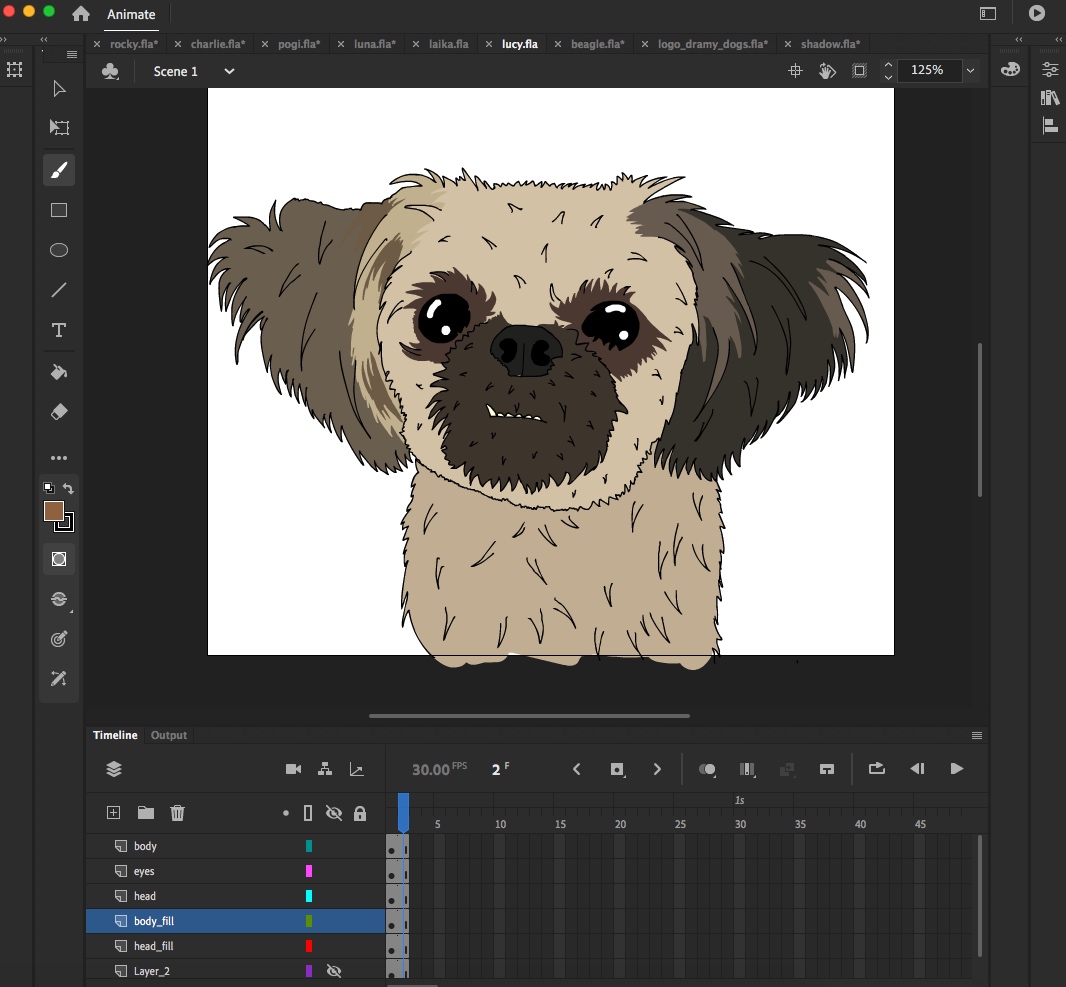Image resolution: width=1066 pixels, height=987 pixels.
Task: Delete layer with the trash icon
Action: (x=177, y=813)
